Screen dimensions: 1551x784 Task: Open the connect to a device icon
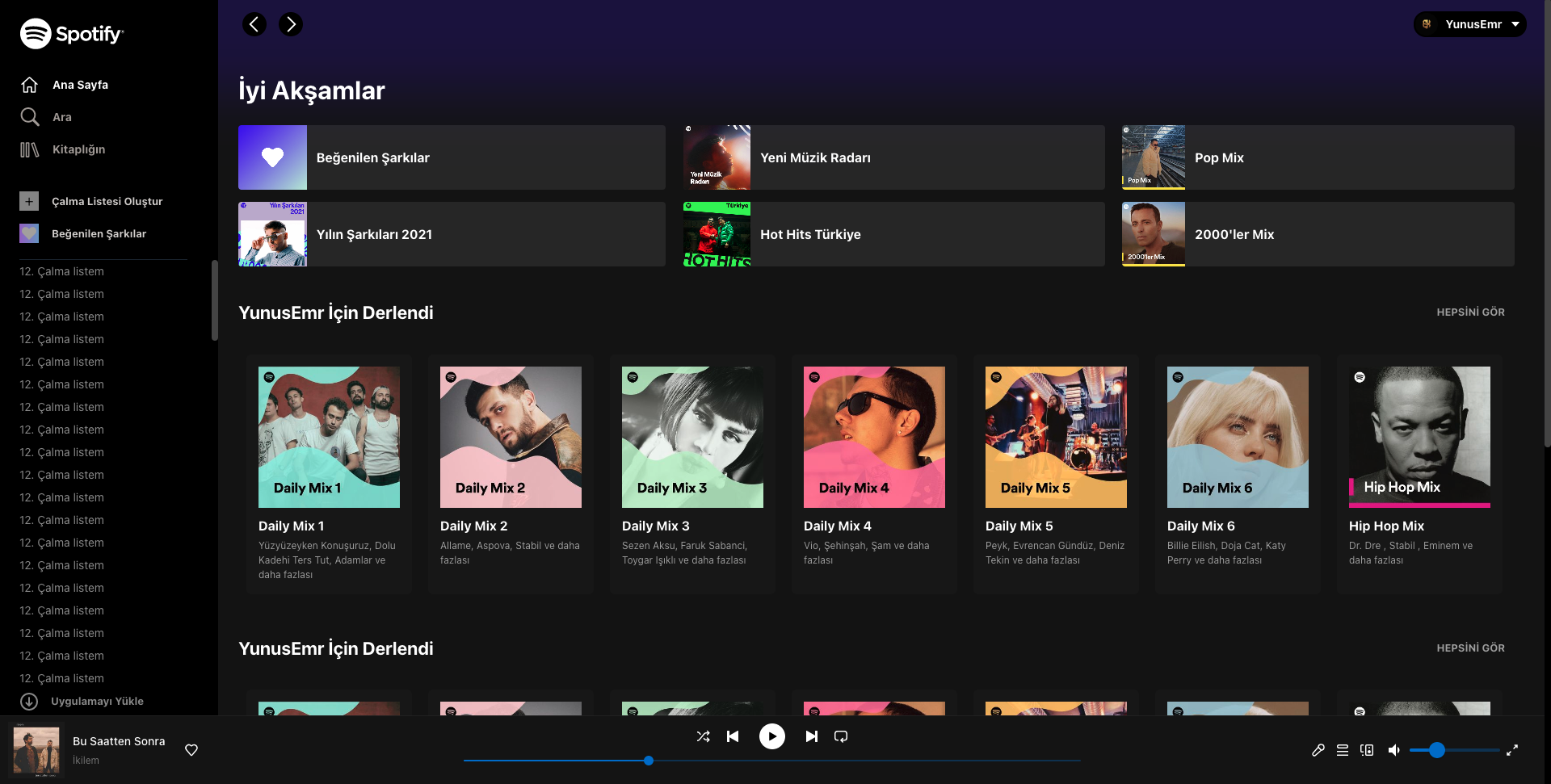tap(1367, 750)
